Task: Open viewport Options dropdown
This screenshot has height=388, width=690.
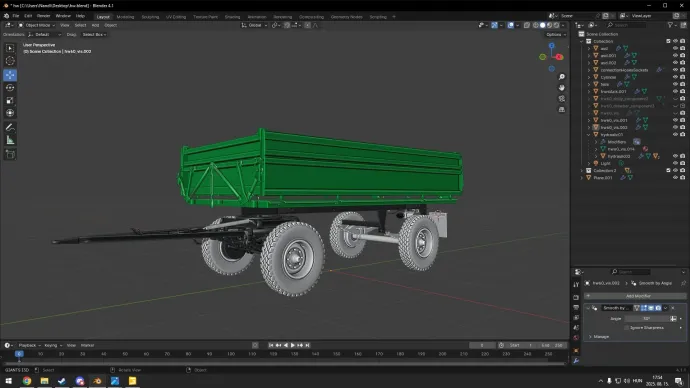Action: [x=556, y=34]
